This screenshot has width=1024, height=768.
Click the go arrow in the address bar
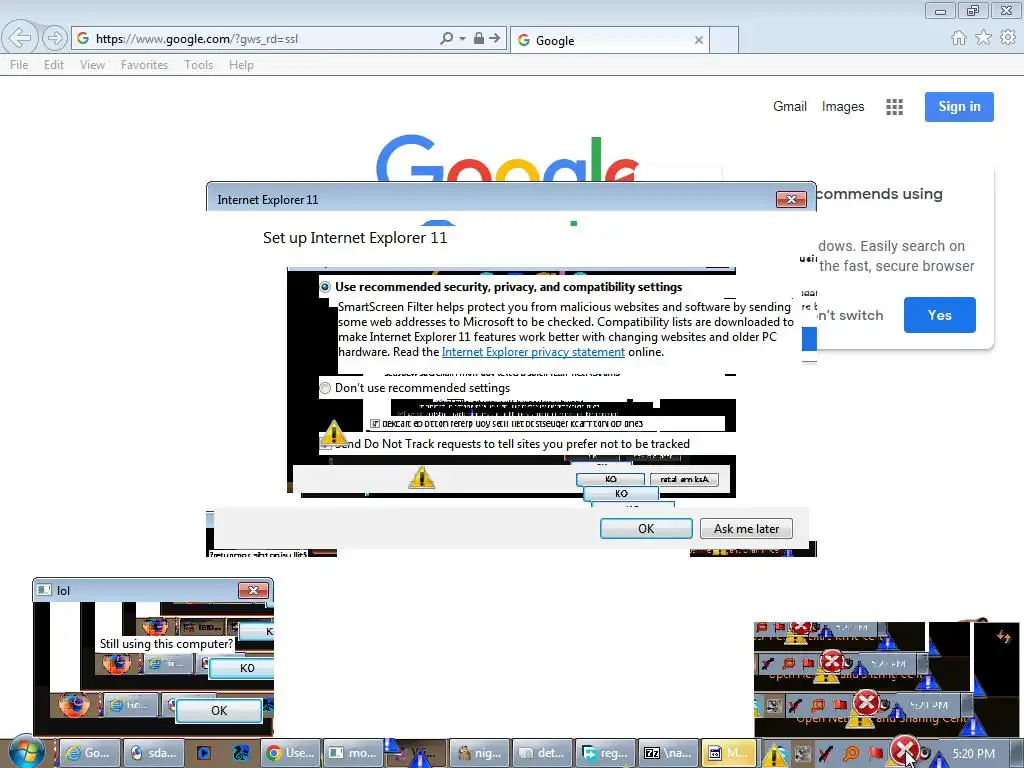tap(495, 39)
